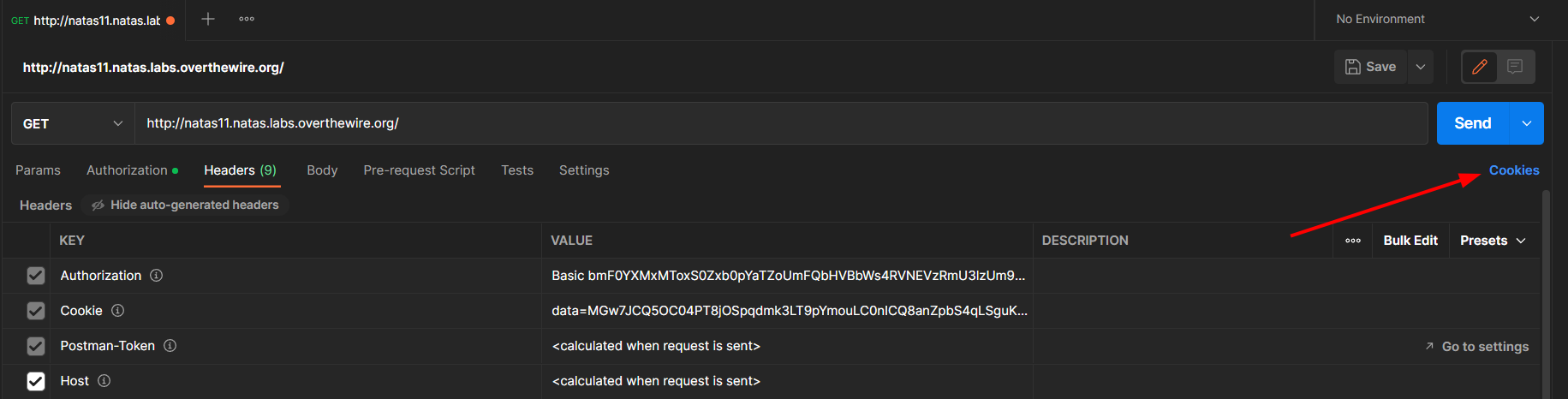
Task: Toggle the Host header checkbox
Action: (35, 381)
